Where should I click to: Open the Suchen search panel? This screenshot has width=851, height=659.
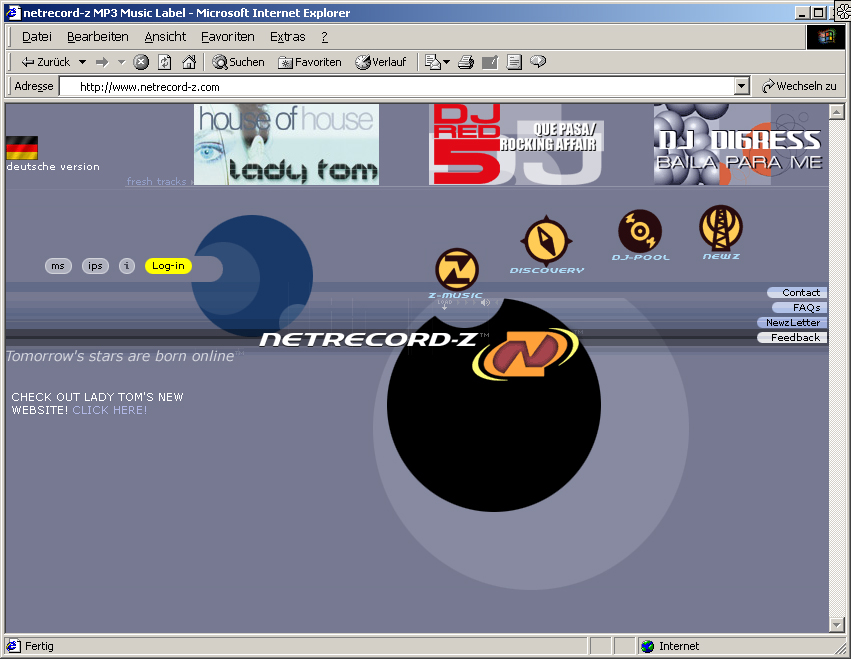click(238, 62)
